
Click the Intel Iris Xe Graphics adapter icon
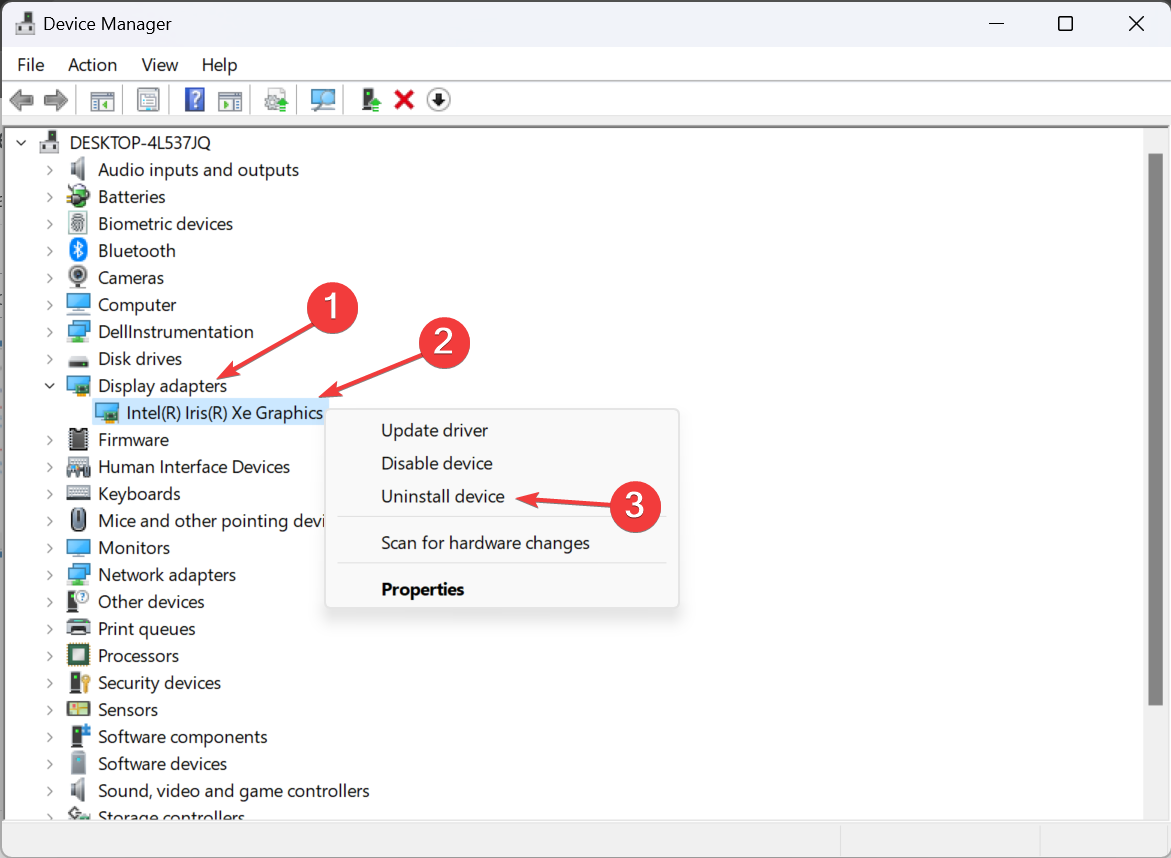[107, 412]
